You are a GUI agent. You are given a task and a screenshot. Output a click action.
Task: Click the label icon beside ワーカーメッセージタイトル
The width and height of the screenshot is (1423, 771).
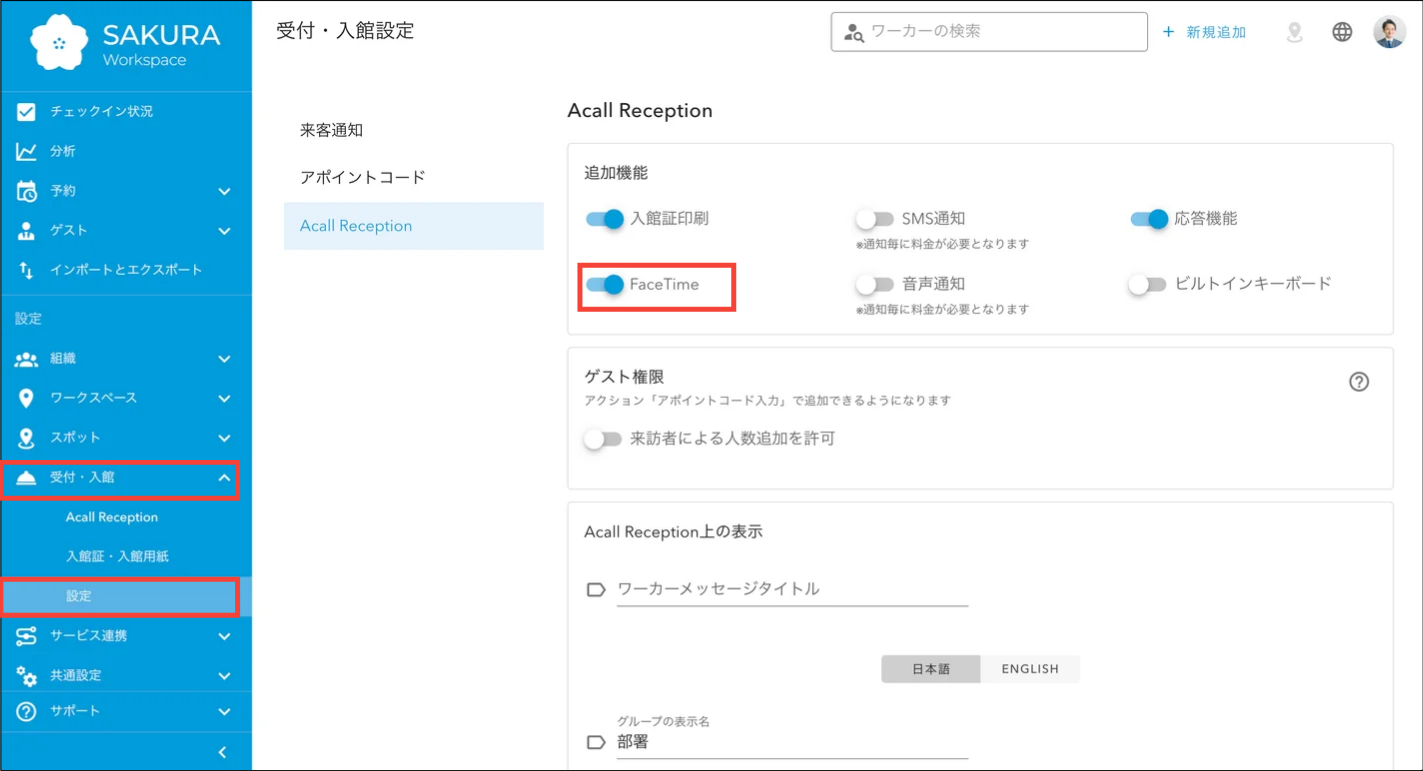pos(596,590)
